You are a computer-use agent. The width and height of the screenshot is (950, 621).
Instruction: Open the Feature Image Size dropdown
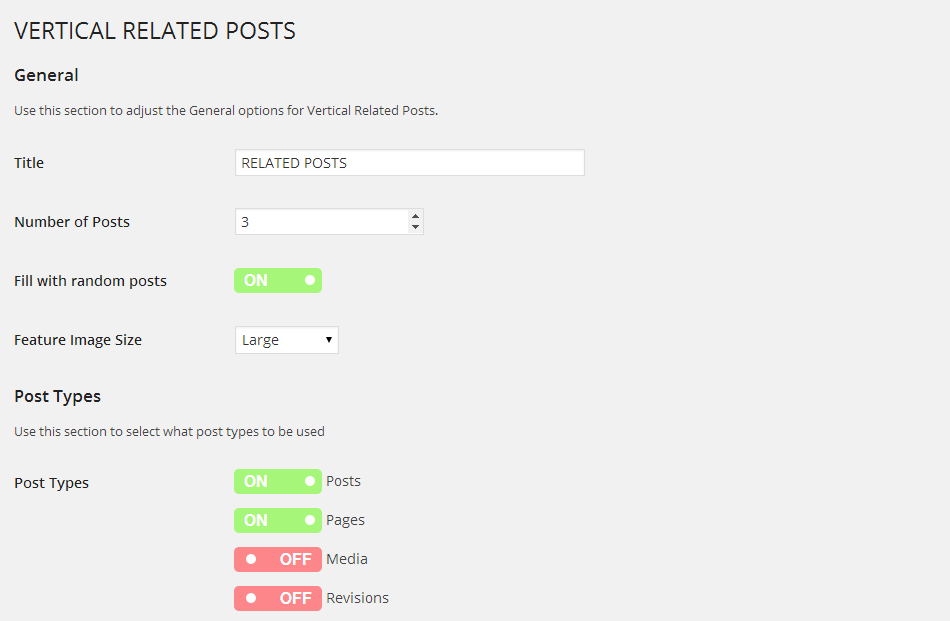tap(287, 340)
